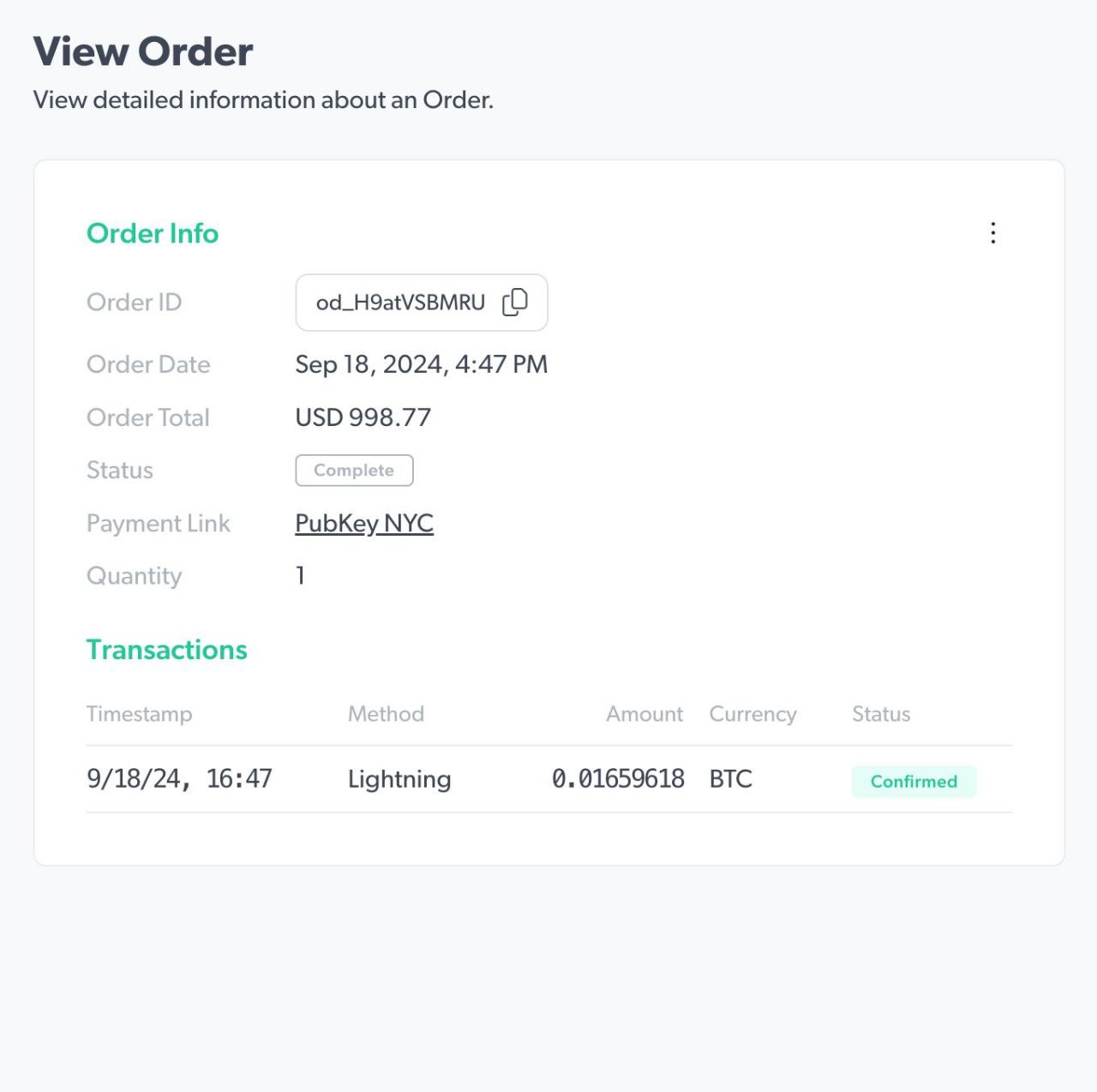Copy the Order ID to clipboard
Viewport: 1097px width, 1092px height.
[515, 302]
